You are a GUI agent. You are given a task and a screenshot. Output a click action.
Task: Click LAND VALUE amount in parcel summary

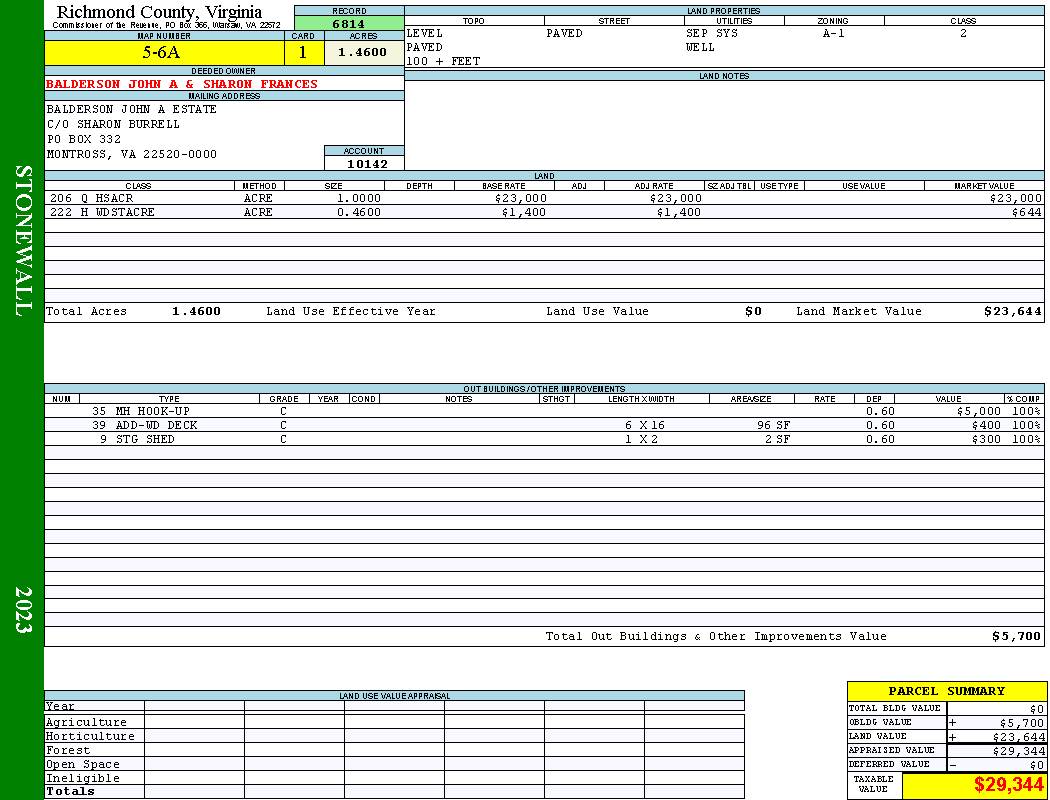(x=1019, y=737)
